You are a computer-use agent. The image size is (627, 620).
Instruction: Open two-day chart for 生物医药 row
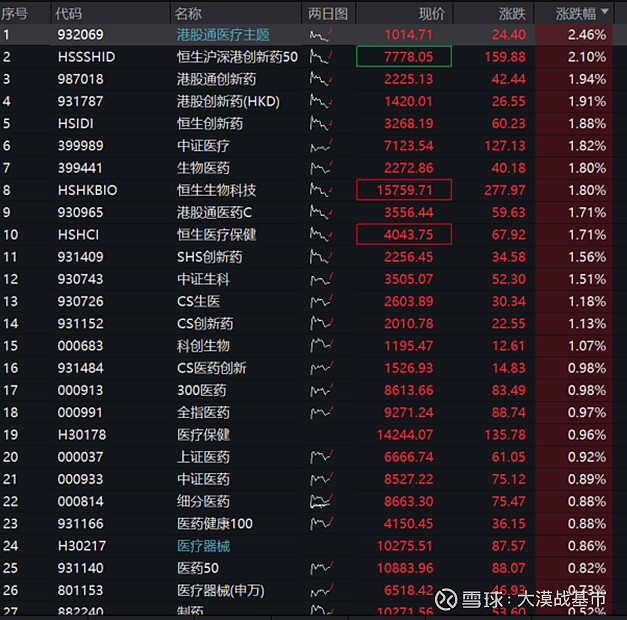pyautogui.click(x=321, y=168)
